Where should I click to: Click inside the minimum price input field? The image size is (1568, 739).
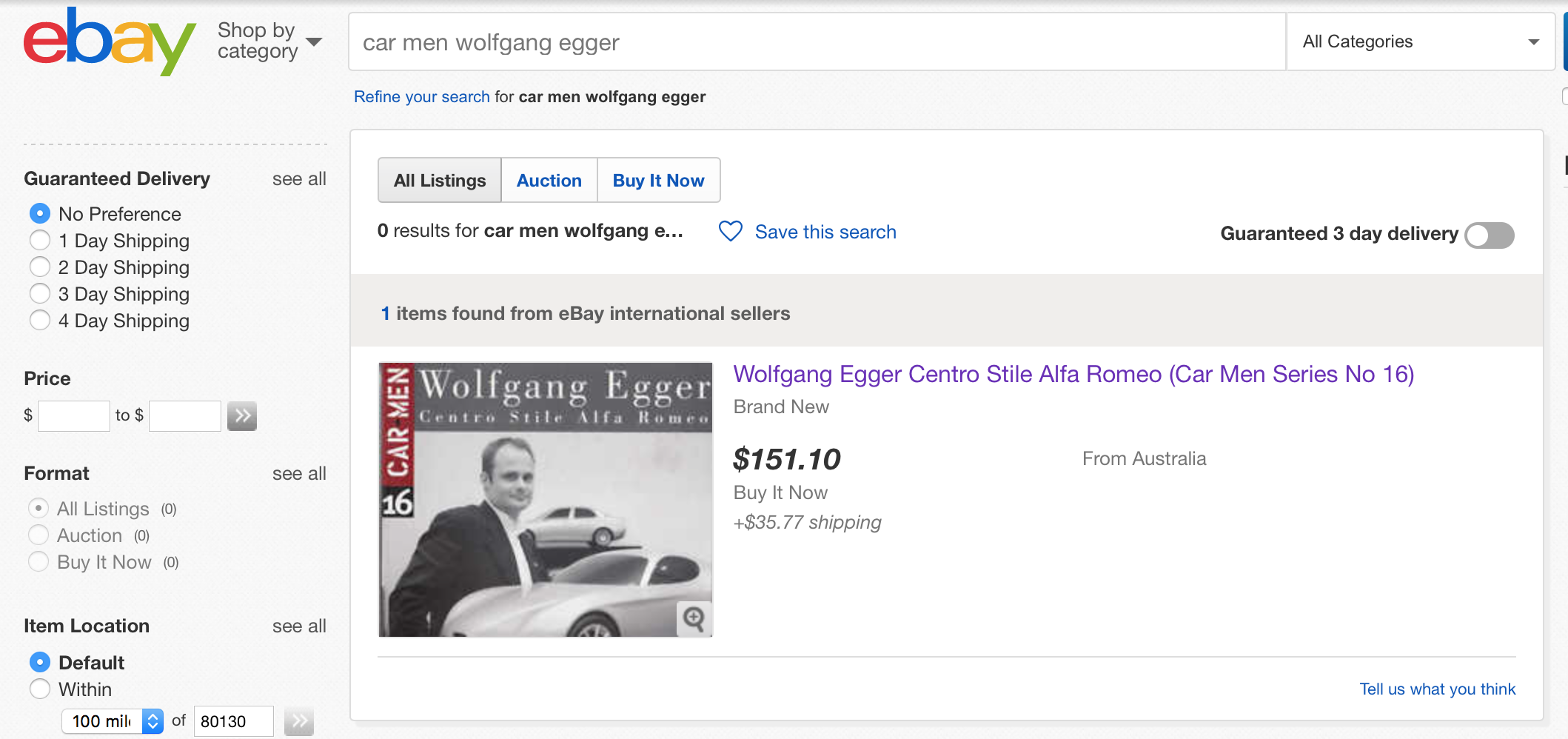pos(73,415)
